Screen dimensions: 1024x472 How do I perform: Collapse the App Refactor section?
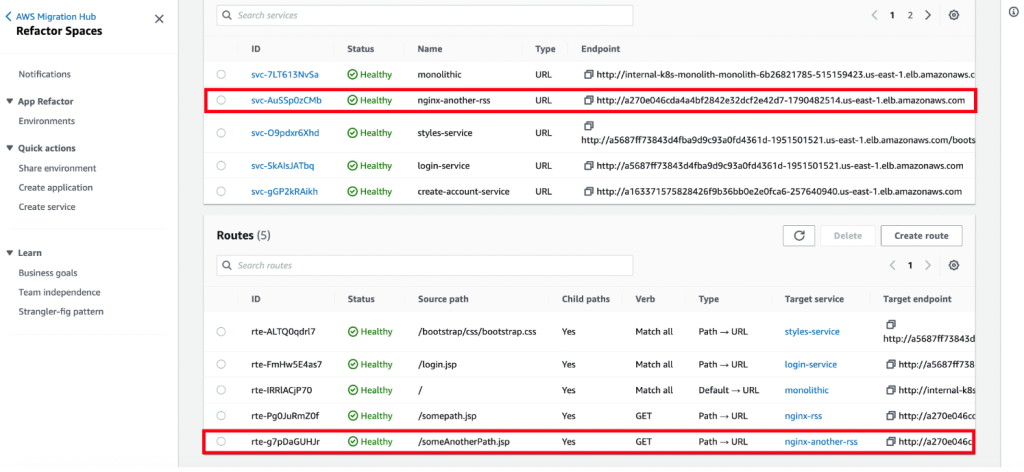pos(9,101)
